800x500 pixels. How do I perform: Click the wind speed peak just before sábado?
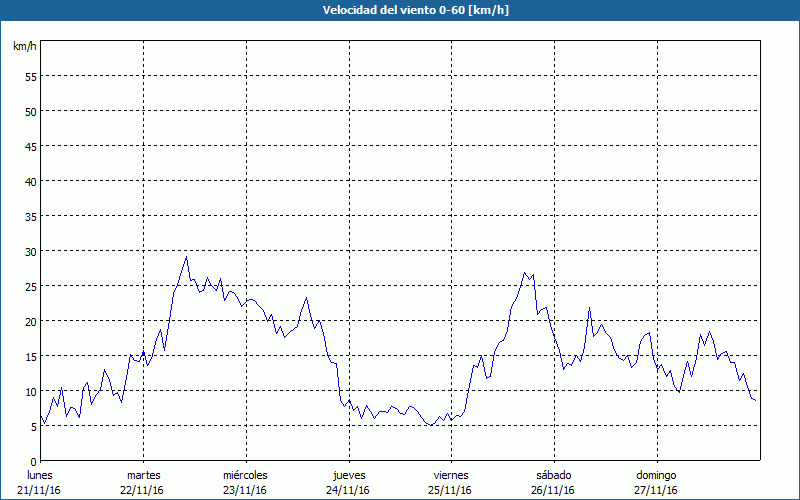tap(524, 272)
